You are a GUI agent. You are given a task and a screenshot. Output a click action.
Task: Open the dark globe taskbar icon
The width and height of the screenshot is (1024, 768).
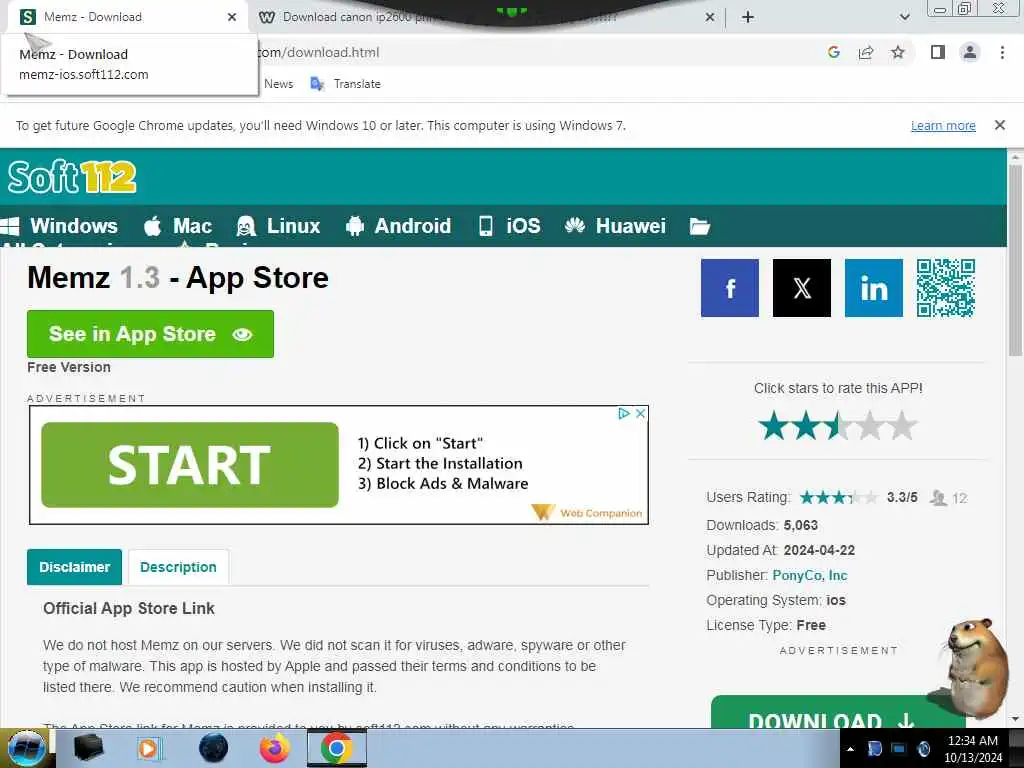click(x=214, y=748)
